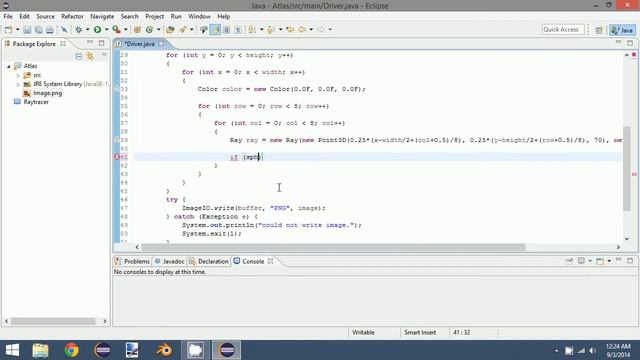Toggle Mark Occurrences highlighted toolbar icon
The width and height of the screenshot is (640, 360).
coord(215,29)
